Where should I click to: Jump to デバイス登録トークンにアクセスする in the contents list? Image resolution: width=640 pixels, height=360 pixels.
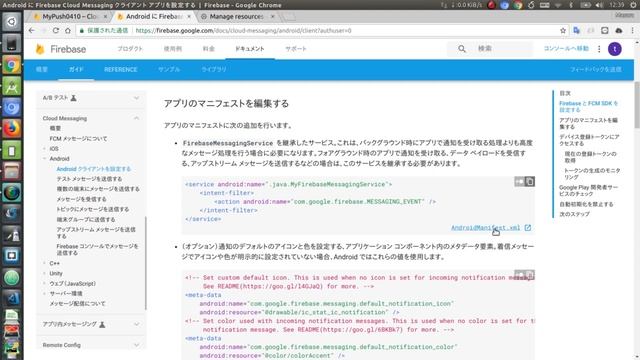tap(589, 140)
